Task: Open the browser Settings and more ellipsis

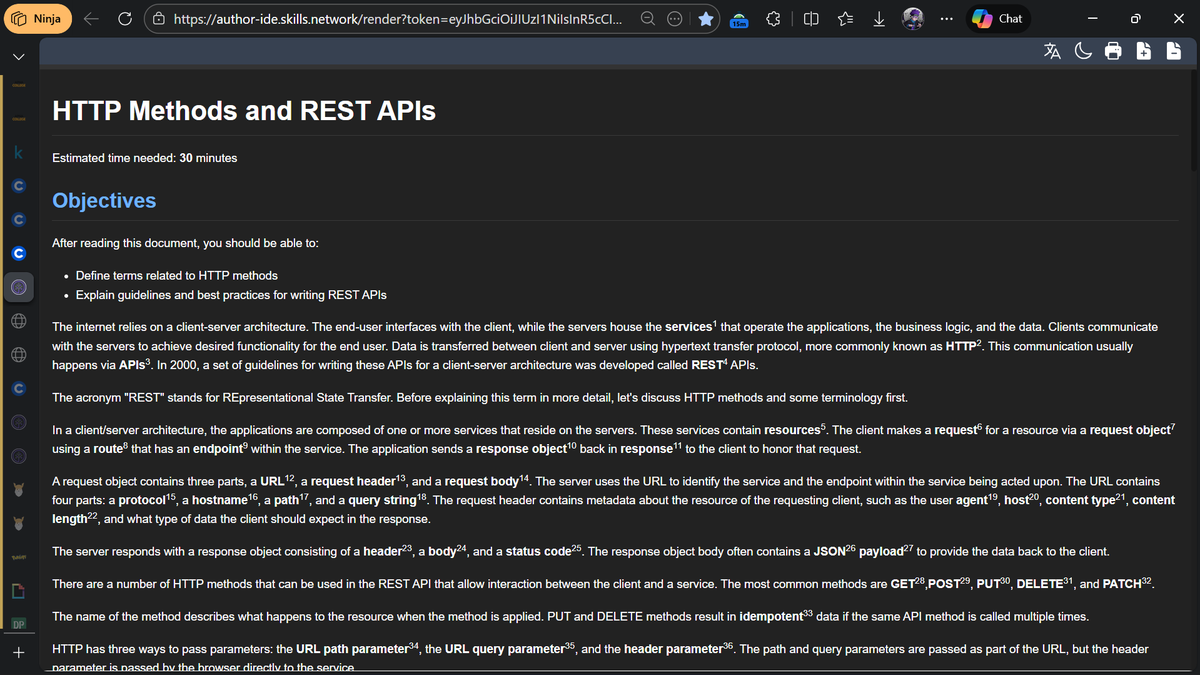Action: coord(946,19)
